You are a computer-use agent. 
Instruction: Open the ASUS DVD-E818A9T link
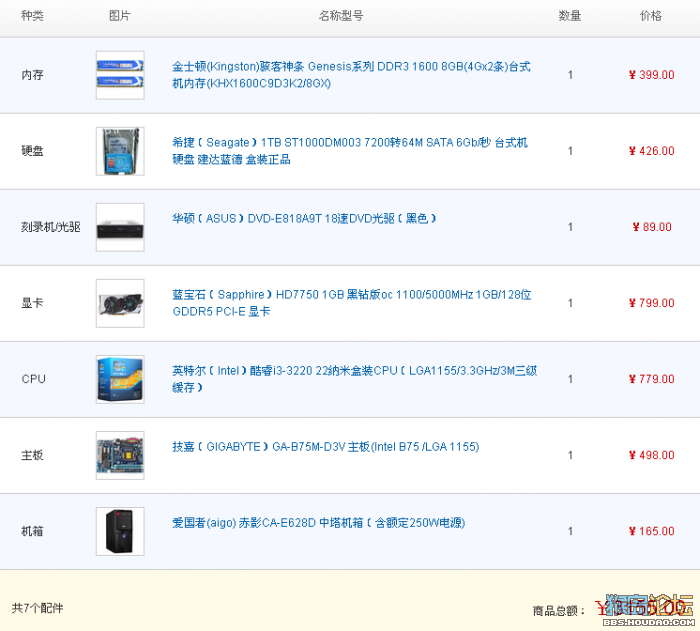(304, 219)
